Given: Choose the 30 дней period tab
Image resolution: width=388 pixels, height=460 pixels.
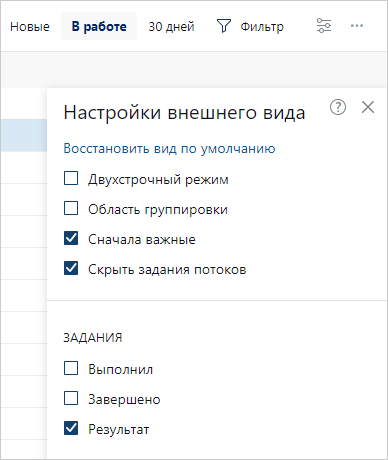Looking at the screenshot, I should coord(171,26).
